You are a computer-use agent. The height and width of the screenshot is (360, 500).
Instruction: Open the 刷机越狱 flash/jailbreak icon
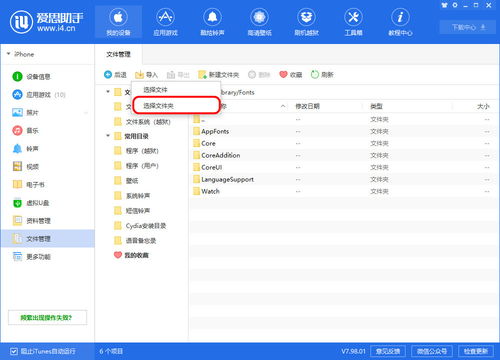pos(306,22)
